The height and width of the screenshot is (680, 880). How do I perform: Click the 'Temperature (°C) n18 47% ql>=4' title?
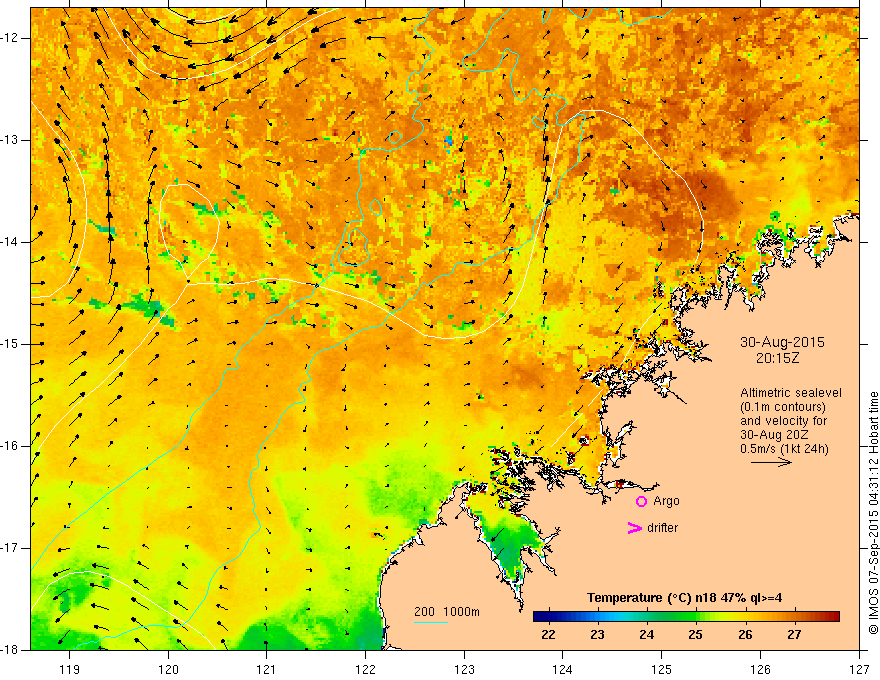pos(685,598)
